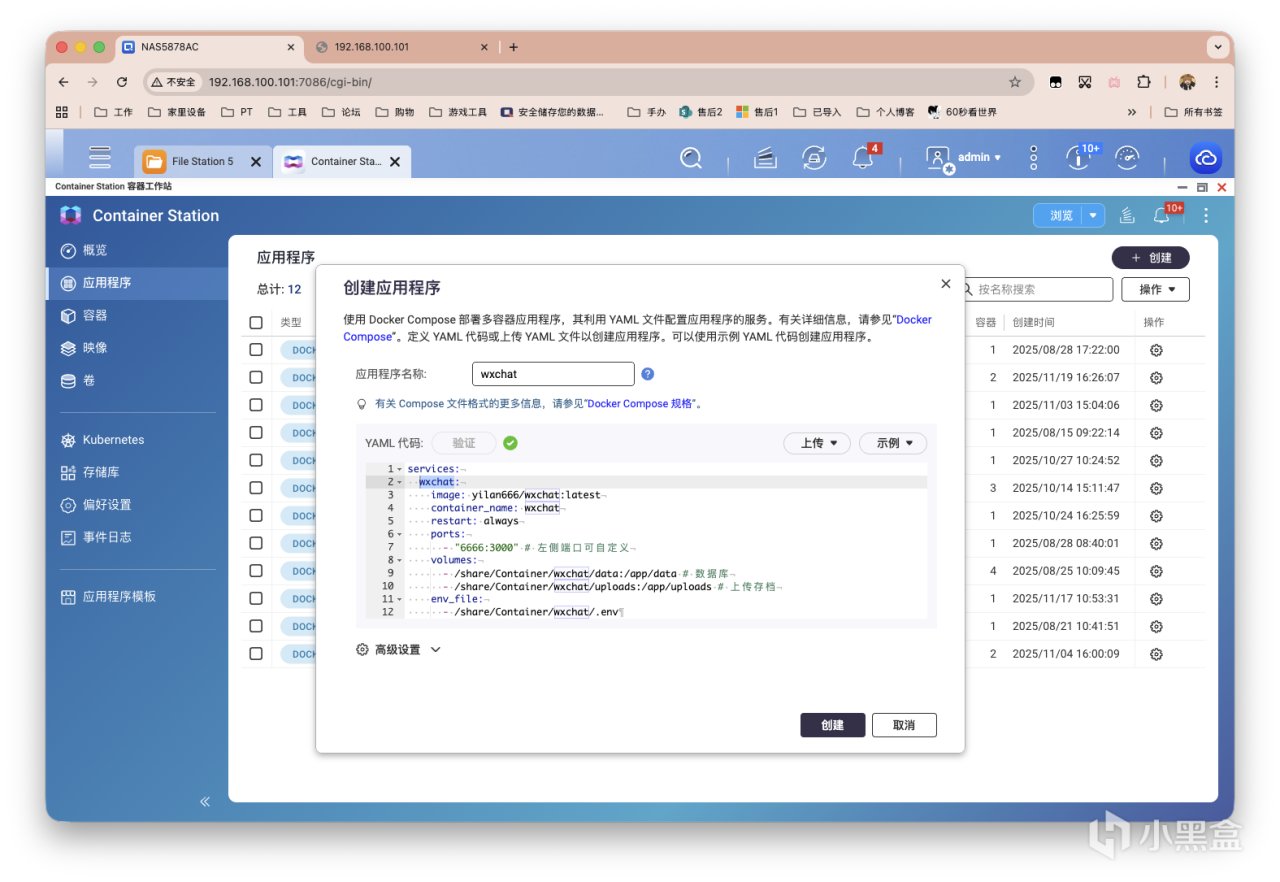Screen dimensions: 1280x882
Task: Click 取消 to cancel the dialog
Action: tap(904, 725)
